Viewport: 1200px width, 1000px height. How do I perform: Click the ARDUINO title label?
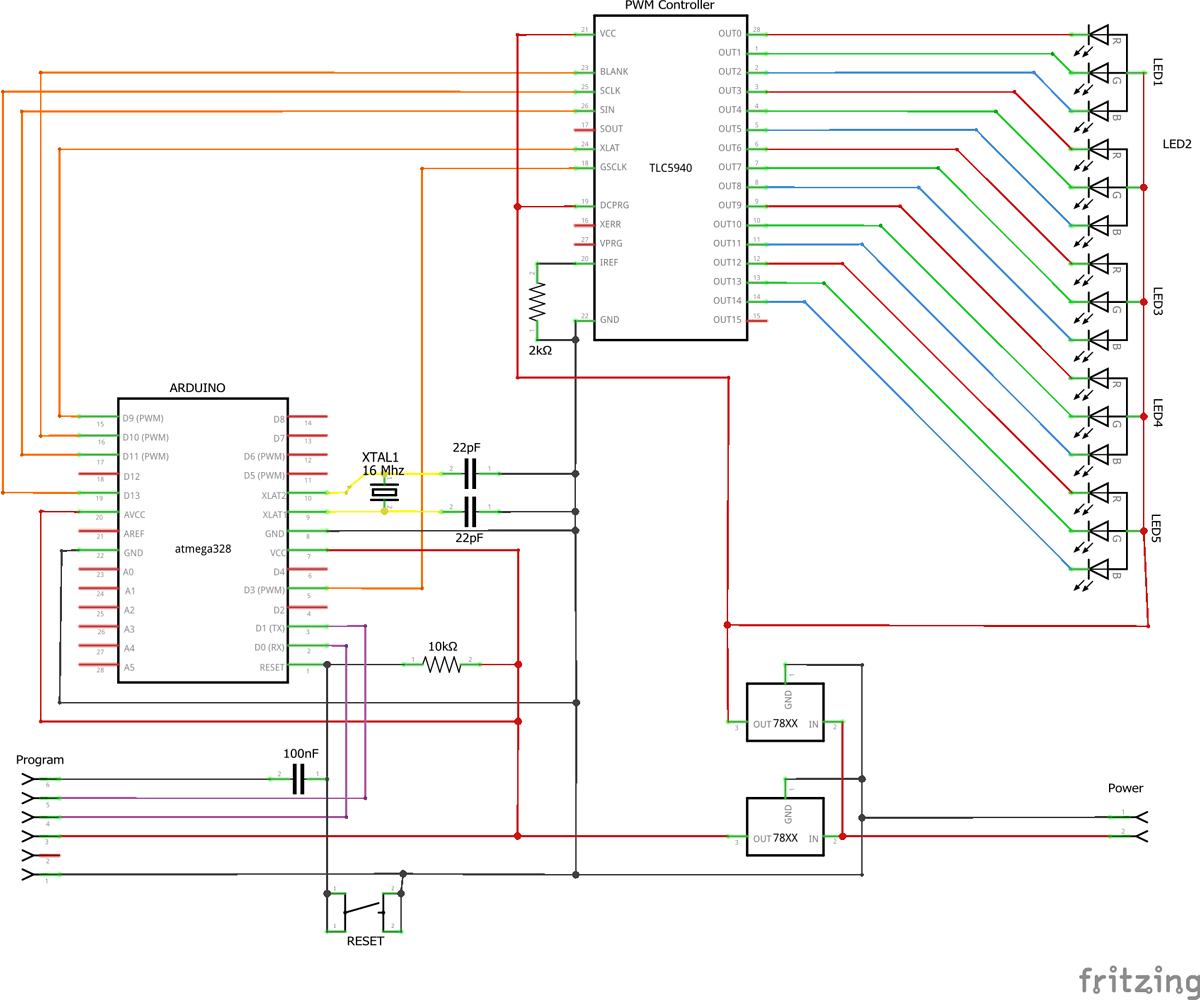point(197,386)
